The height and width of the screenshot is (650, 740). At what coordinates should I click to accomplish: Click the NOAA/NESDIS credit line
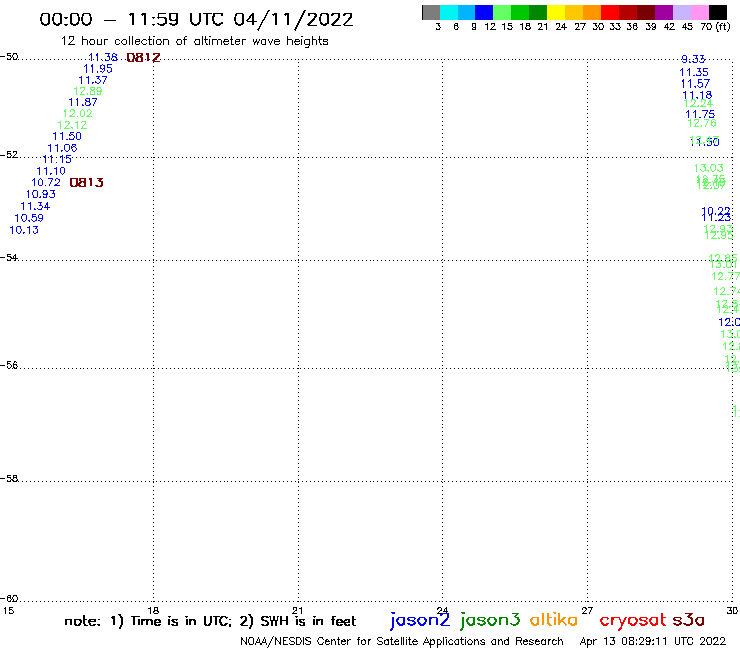click(402, 641)
